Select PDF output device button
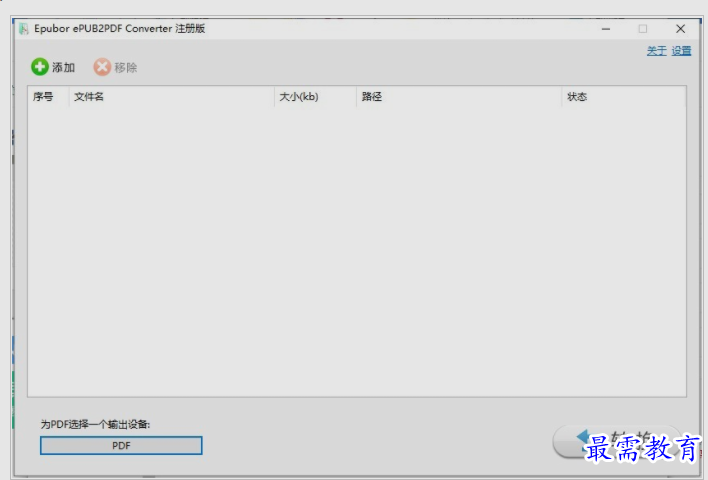This screenshot has height=480, width=708. coord(121,446)
